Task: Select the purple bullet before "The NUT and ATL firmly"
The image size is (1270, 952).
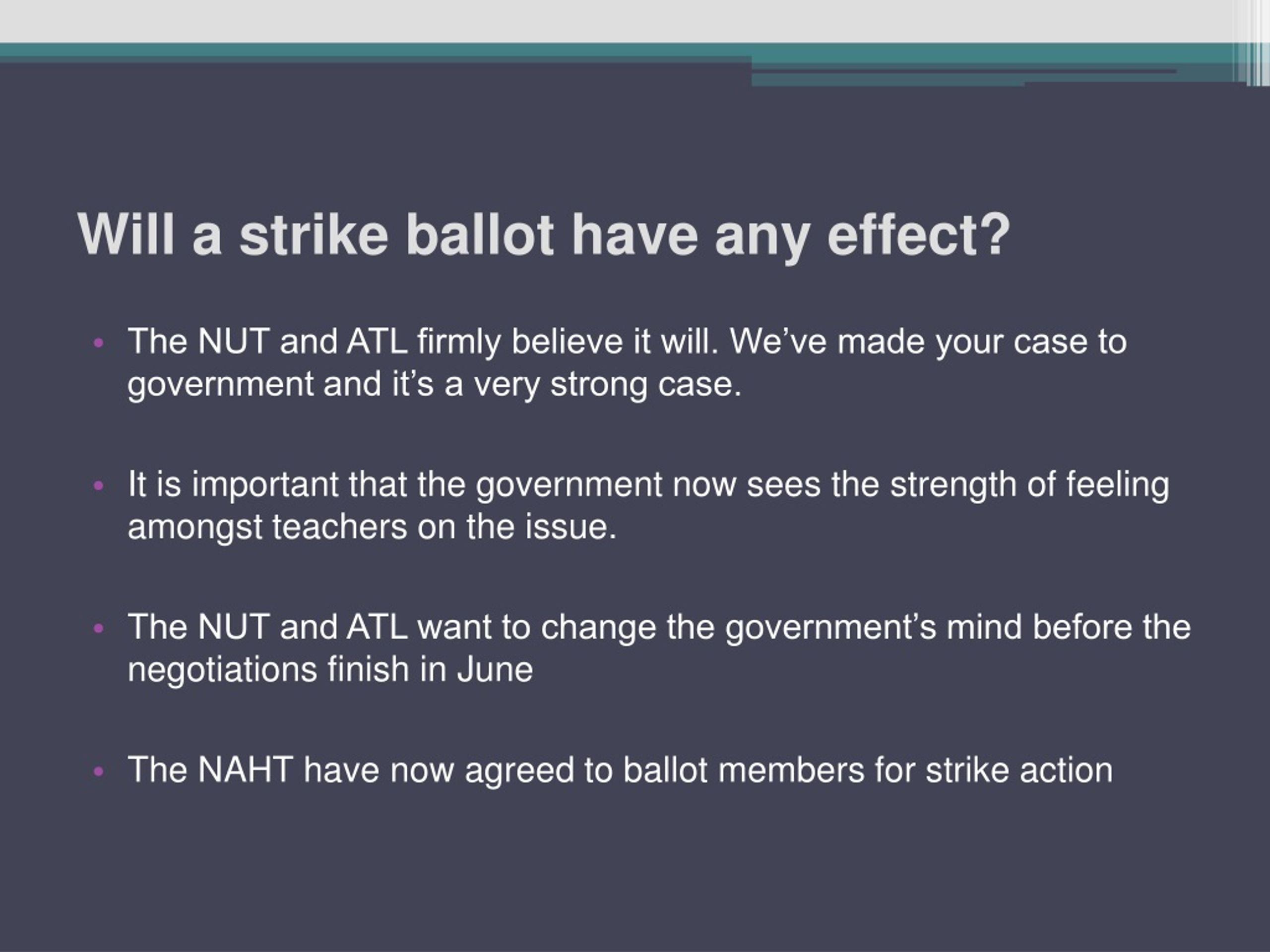Action: tap(99, 343)
